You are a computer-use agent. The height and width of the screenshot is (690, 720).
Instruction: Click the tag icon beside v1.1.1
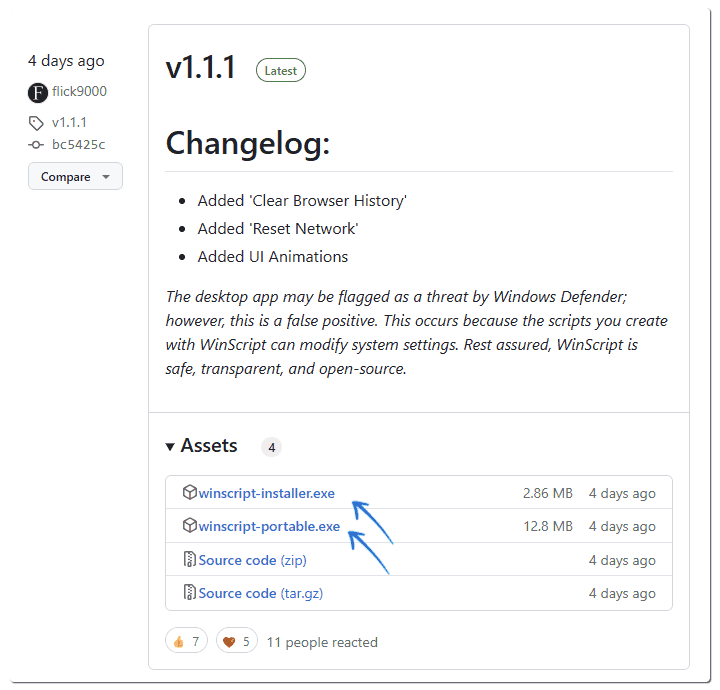coord(36,123)
